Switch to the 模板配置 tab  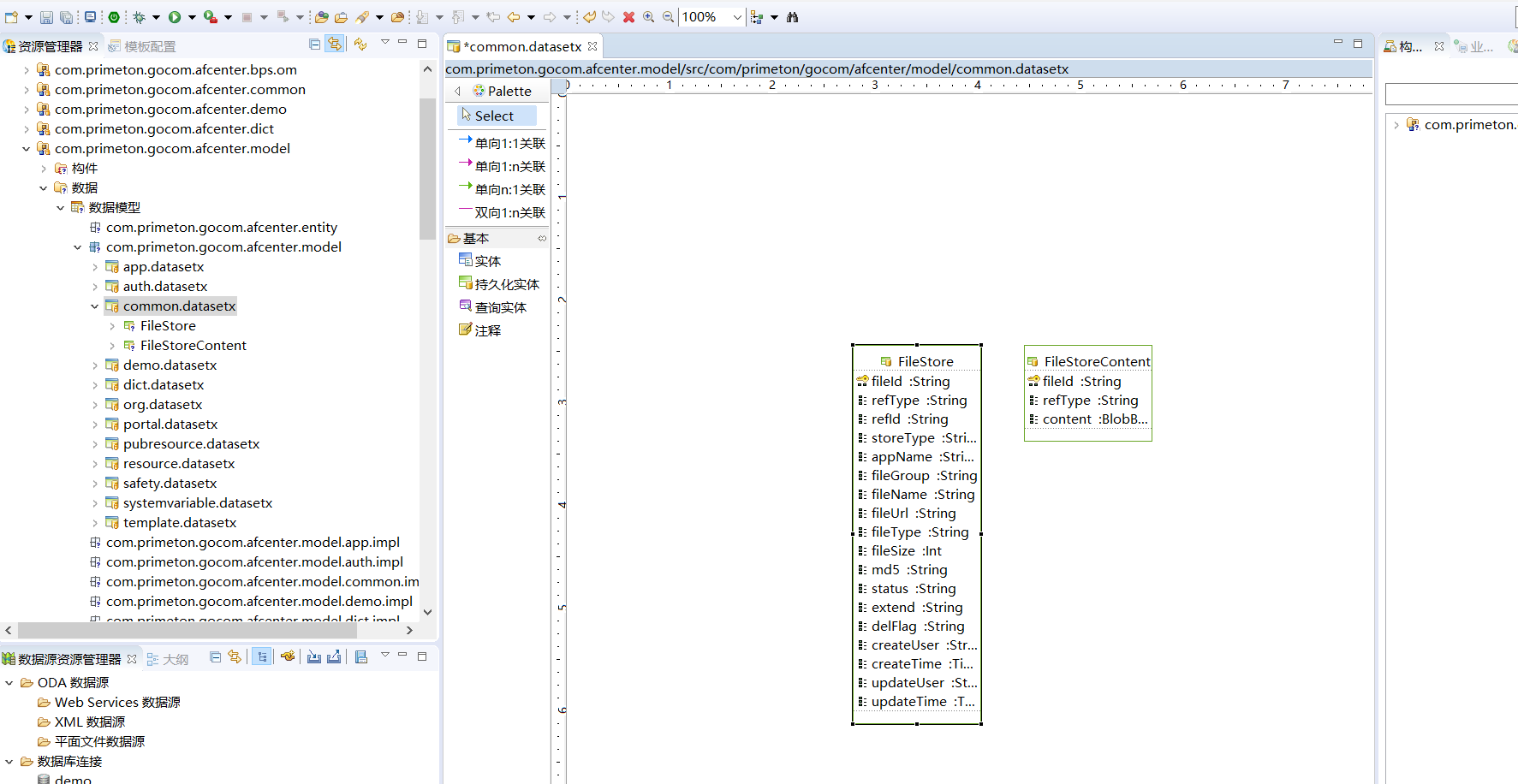click(149, 46)
